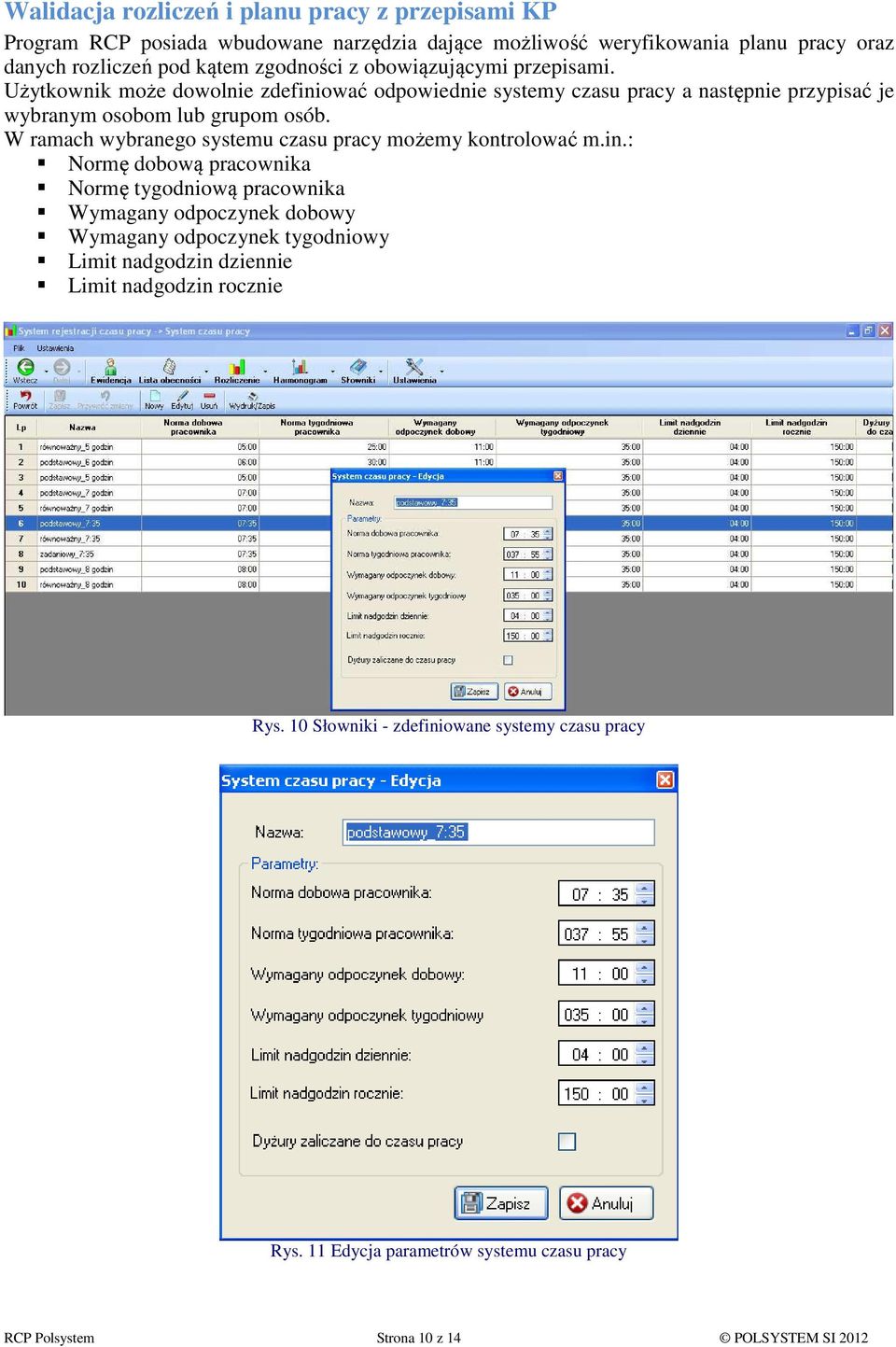
Task: Select row 9 podstawowy_8 godzin
Action: 449,569
